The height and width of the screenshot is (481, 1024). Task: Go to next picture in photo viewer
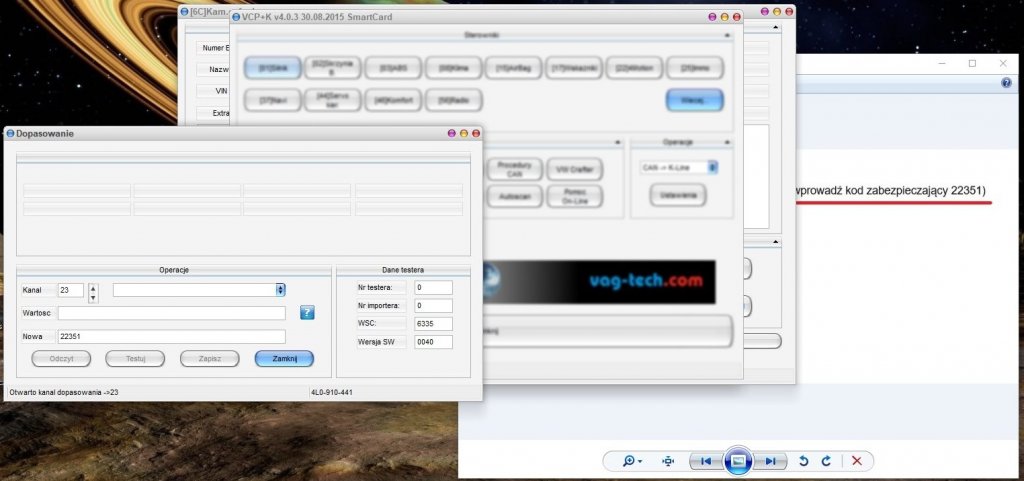pos(771,461)
